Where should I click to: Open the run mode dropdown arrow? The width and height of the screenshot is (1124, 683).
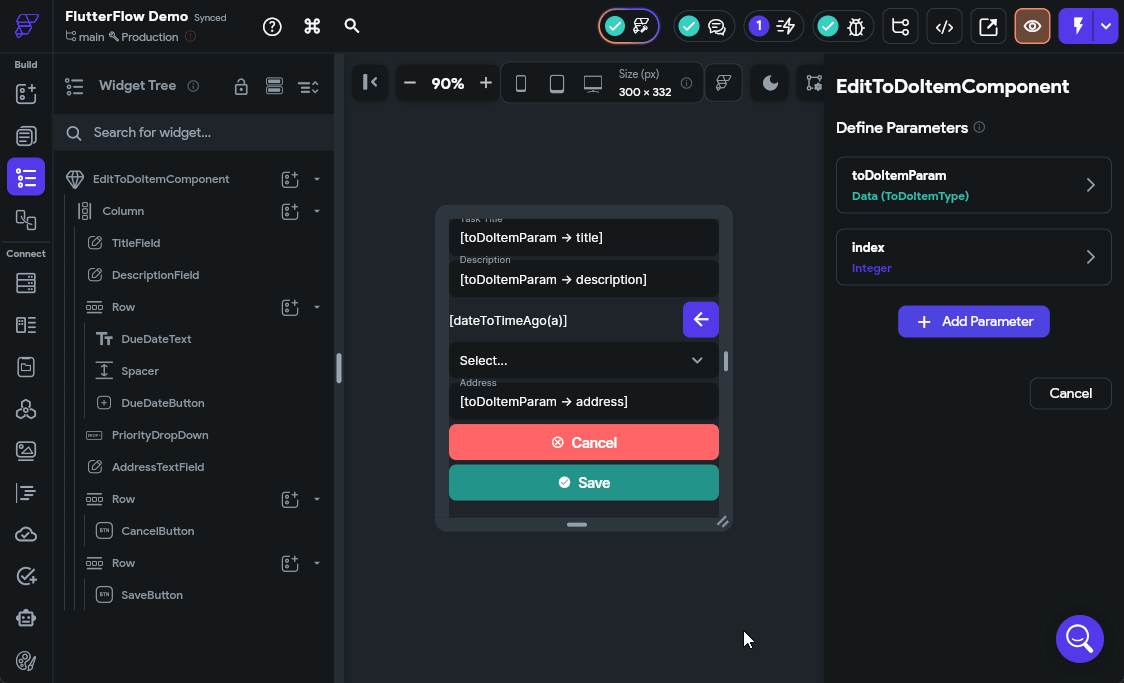coord(1106,27)
